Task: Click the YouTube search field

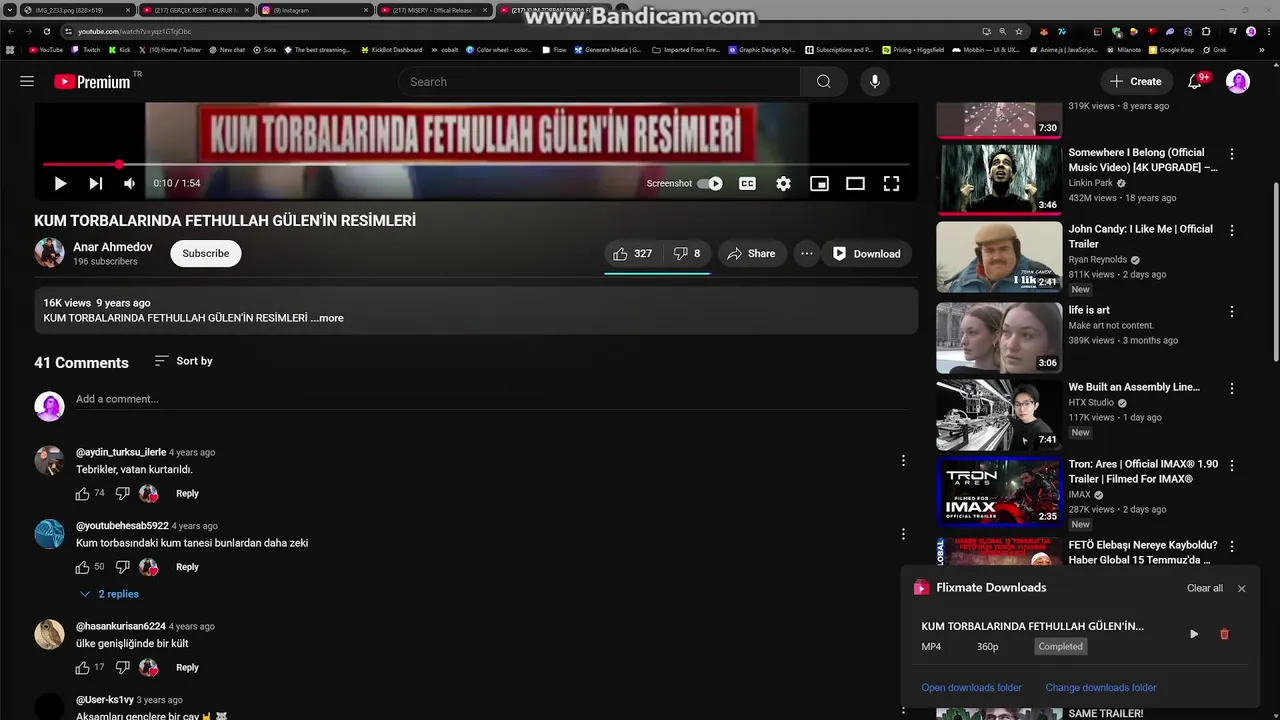Action: coord(599,82)
